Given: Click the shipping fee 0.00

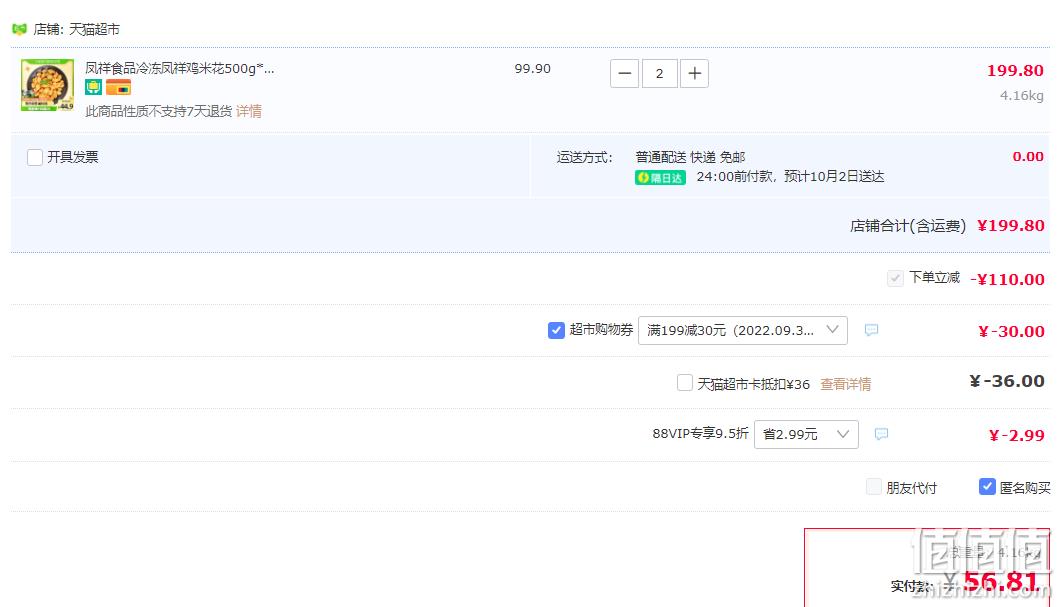Looking at the screenshot, I should click(1028, 156).
